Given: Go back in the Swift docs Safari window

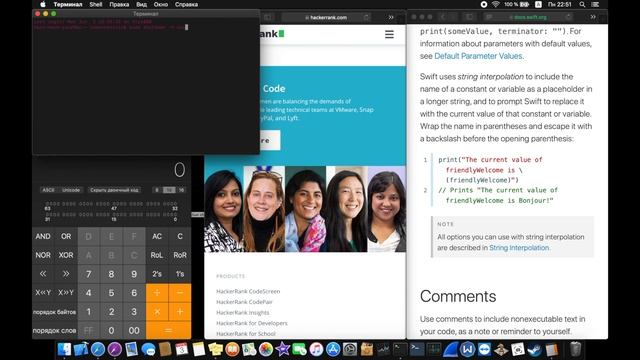Looking at the screenshot, I should pyautogui.click(x=443, y=17).
